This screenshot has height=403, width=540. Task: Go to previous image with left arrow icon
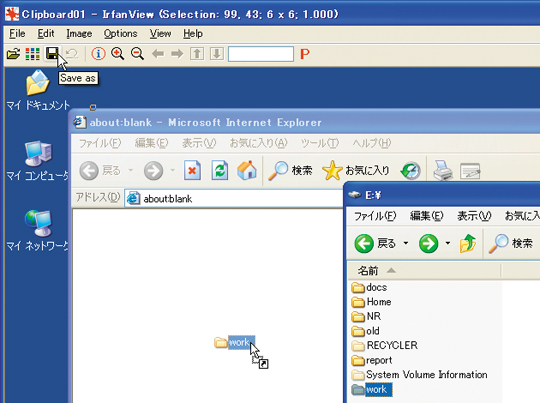point(158,54)
